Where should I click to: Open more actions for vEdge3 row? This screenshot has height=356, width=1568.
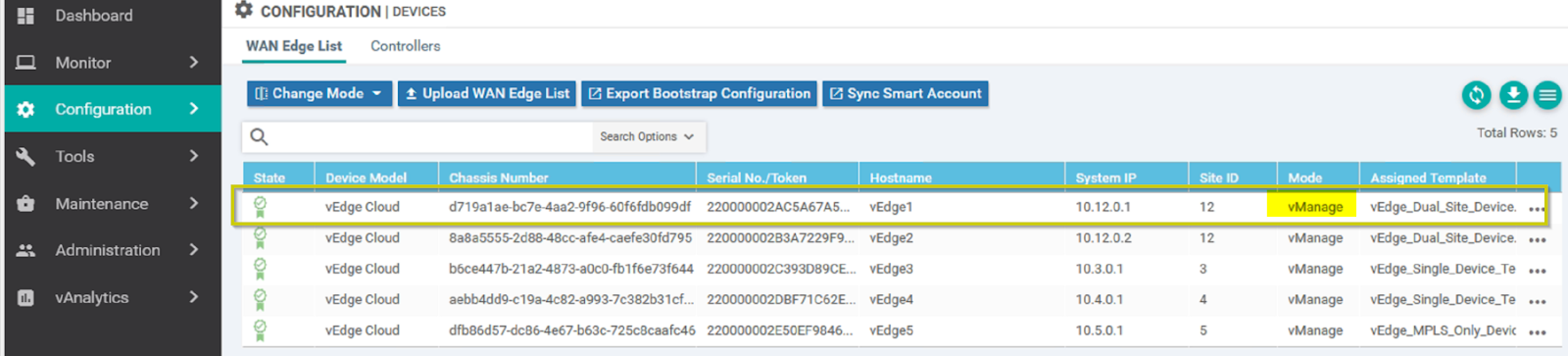[x=1537, y=271]
